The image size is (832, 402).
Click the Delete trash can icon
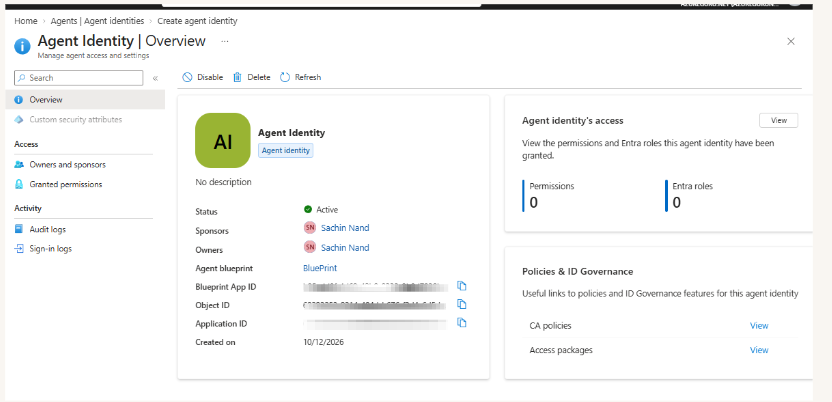point(238,77)
